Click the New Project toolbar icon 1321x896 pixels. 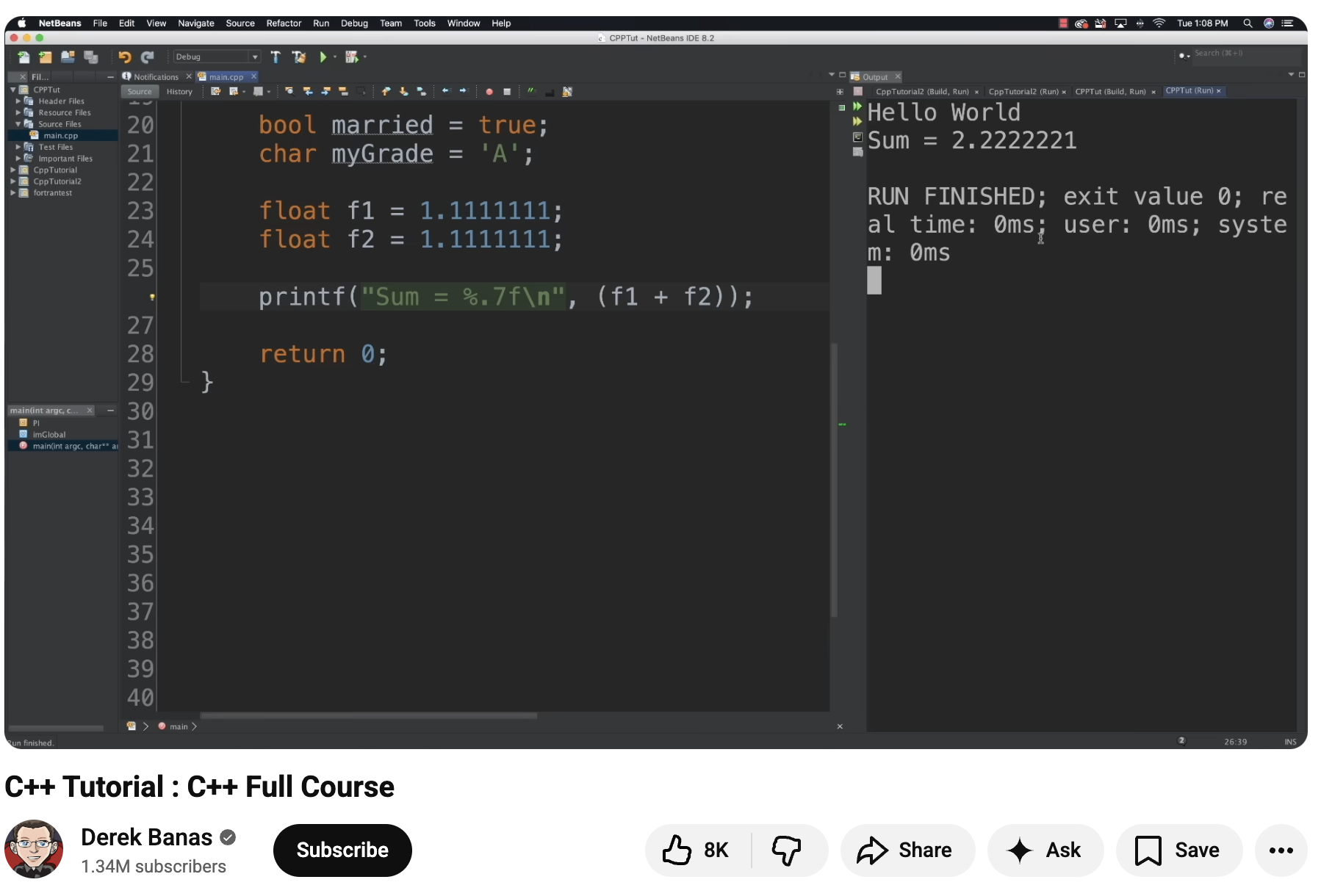pyautogui.click(x=46, y=57)
